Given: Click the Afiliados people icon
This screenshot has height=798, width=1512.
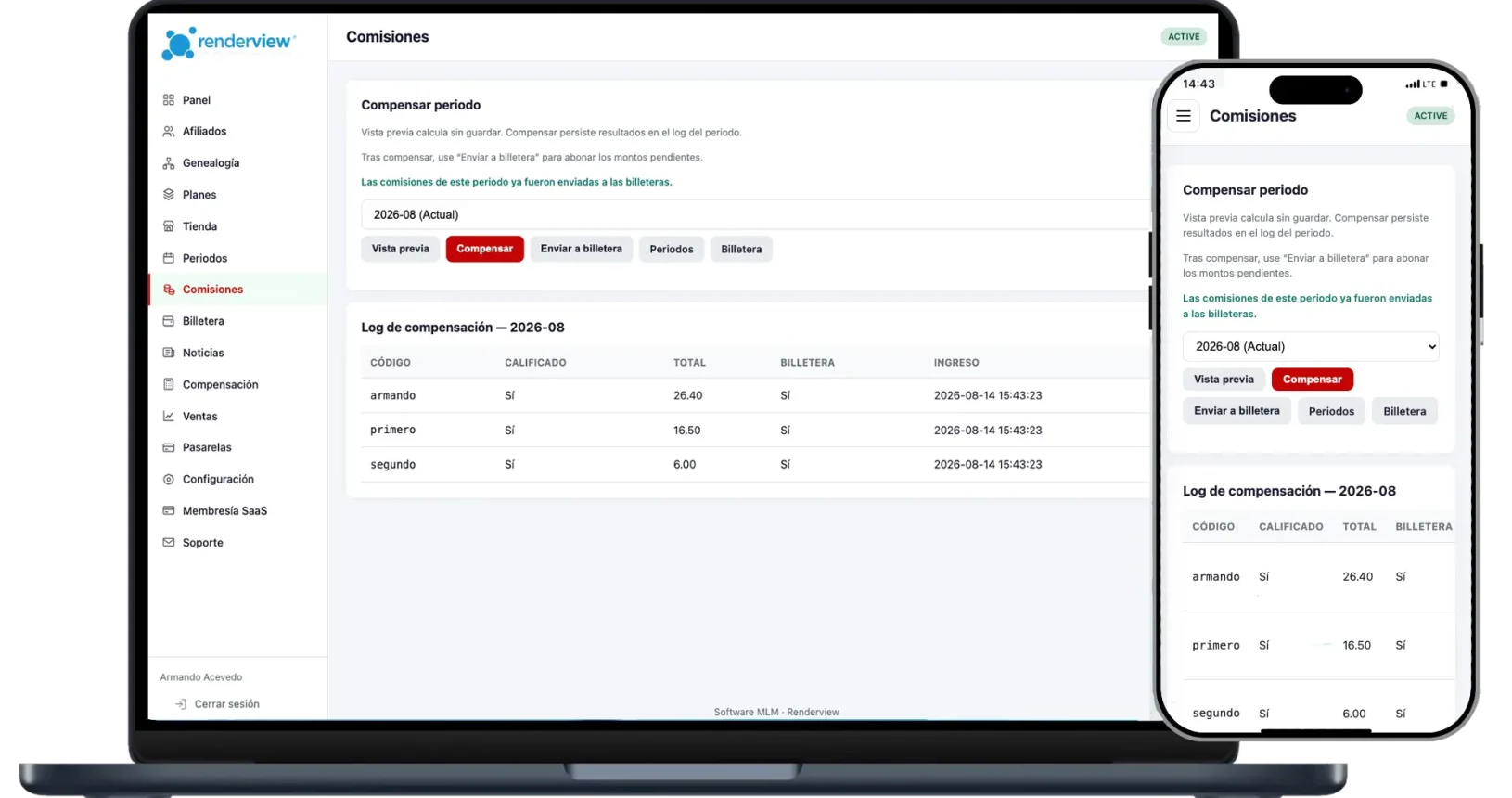Looking at the screenshot, I should coord(169,132).
